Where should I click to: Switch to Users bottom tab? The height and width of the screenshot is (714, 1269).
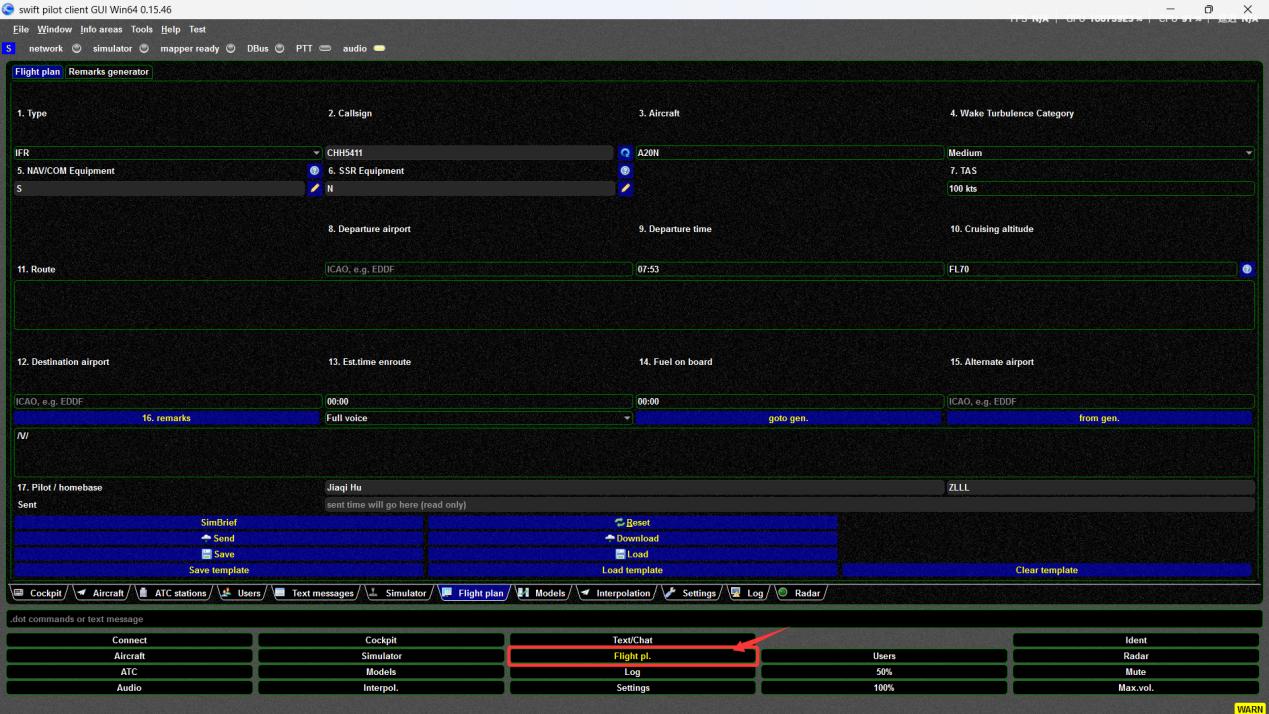pyautogui.click(x=241, y=593)
